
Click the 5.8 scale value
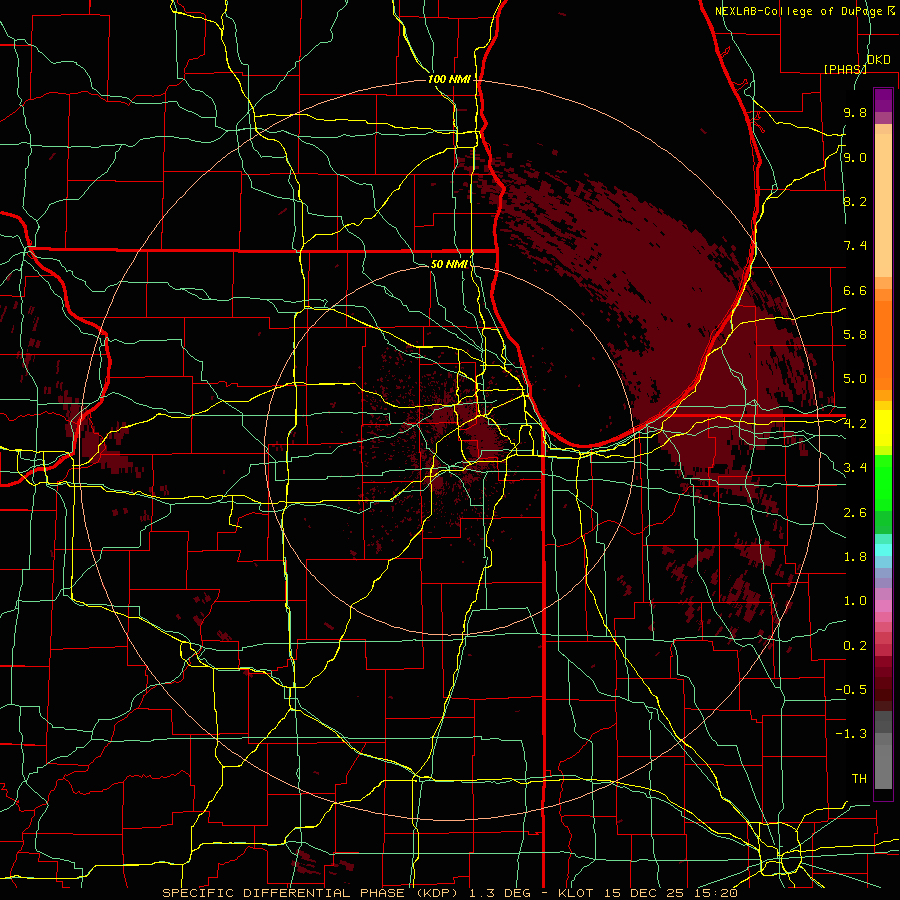[855, 335]
